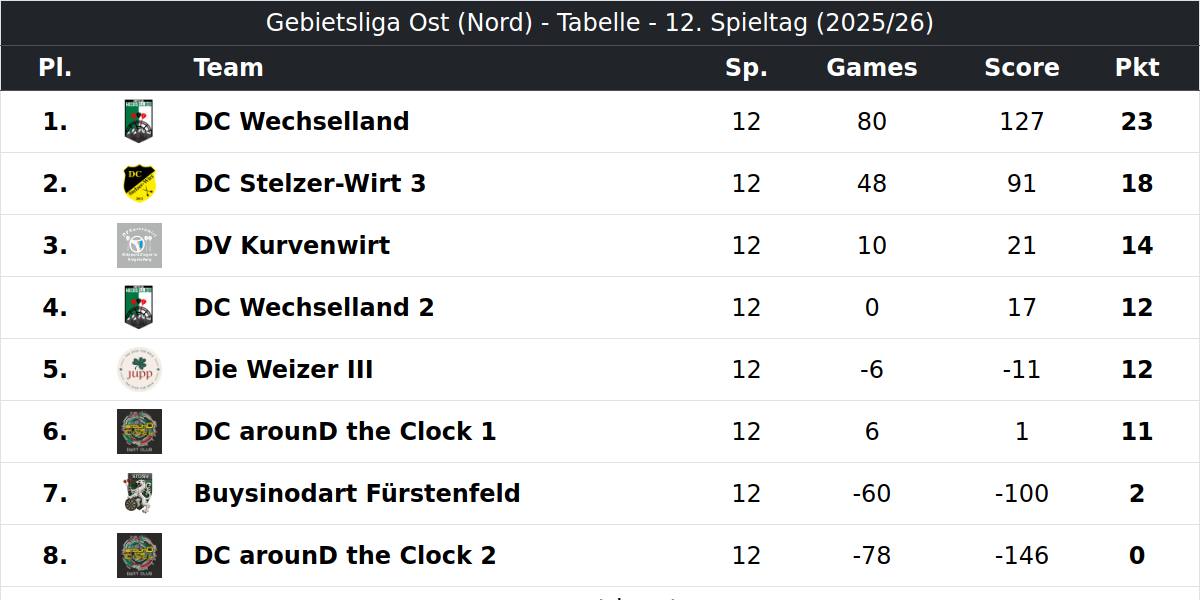Viewport: 1200px width, 600px height.
Task: Click the -146 score of the last team
Action: (x=1022, y=555)
